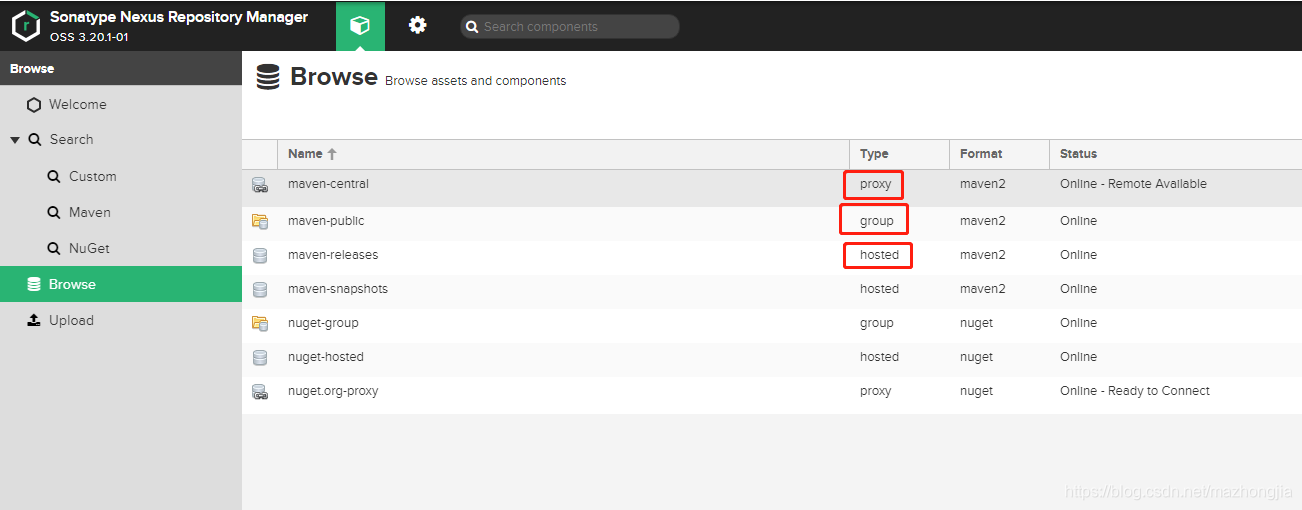1302x510 pixels.
Task: Click the large database icon by Browse title
Action: (x=268, y=77)
